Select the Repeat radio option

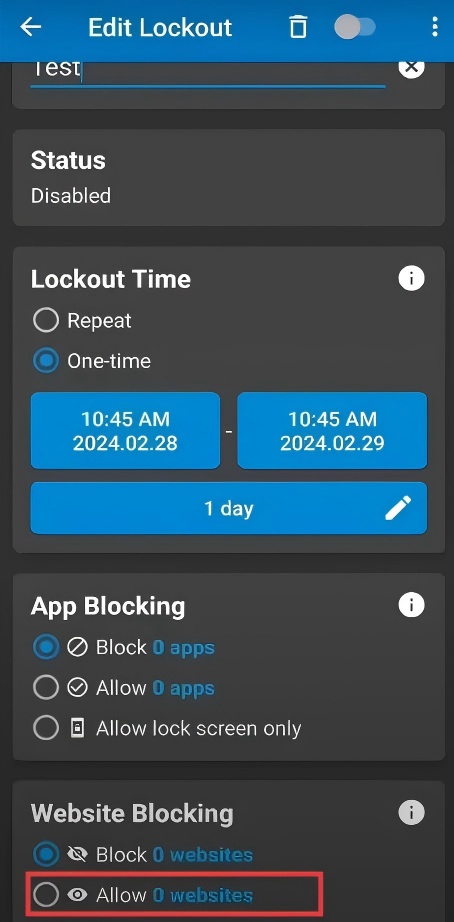point(46,321)
